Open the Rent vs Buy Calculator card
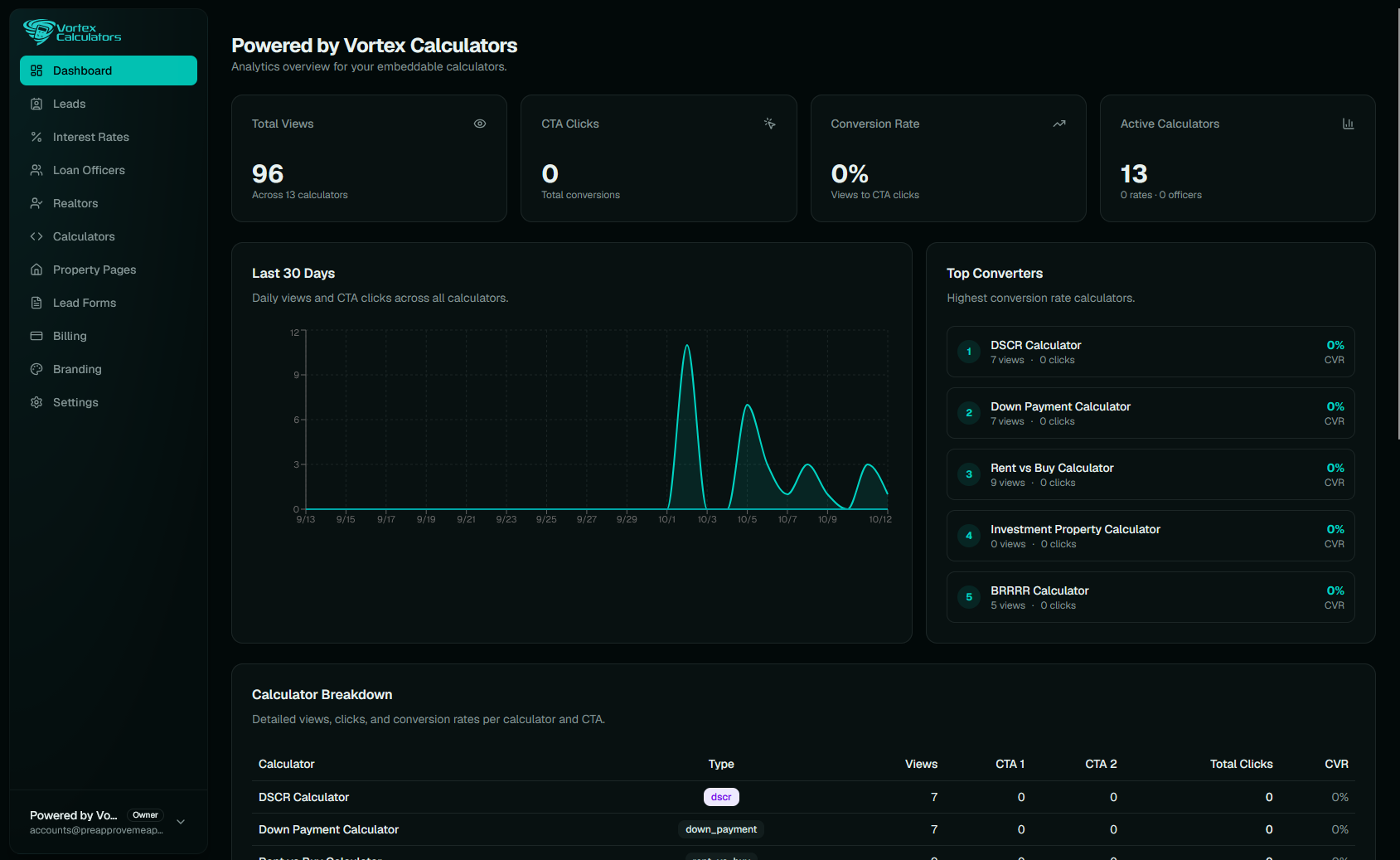 pyautogui.click(x=1151, y=474)
